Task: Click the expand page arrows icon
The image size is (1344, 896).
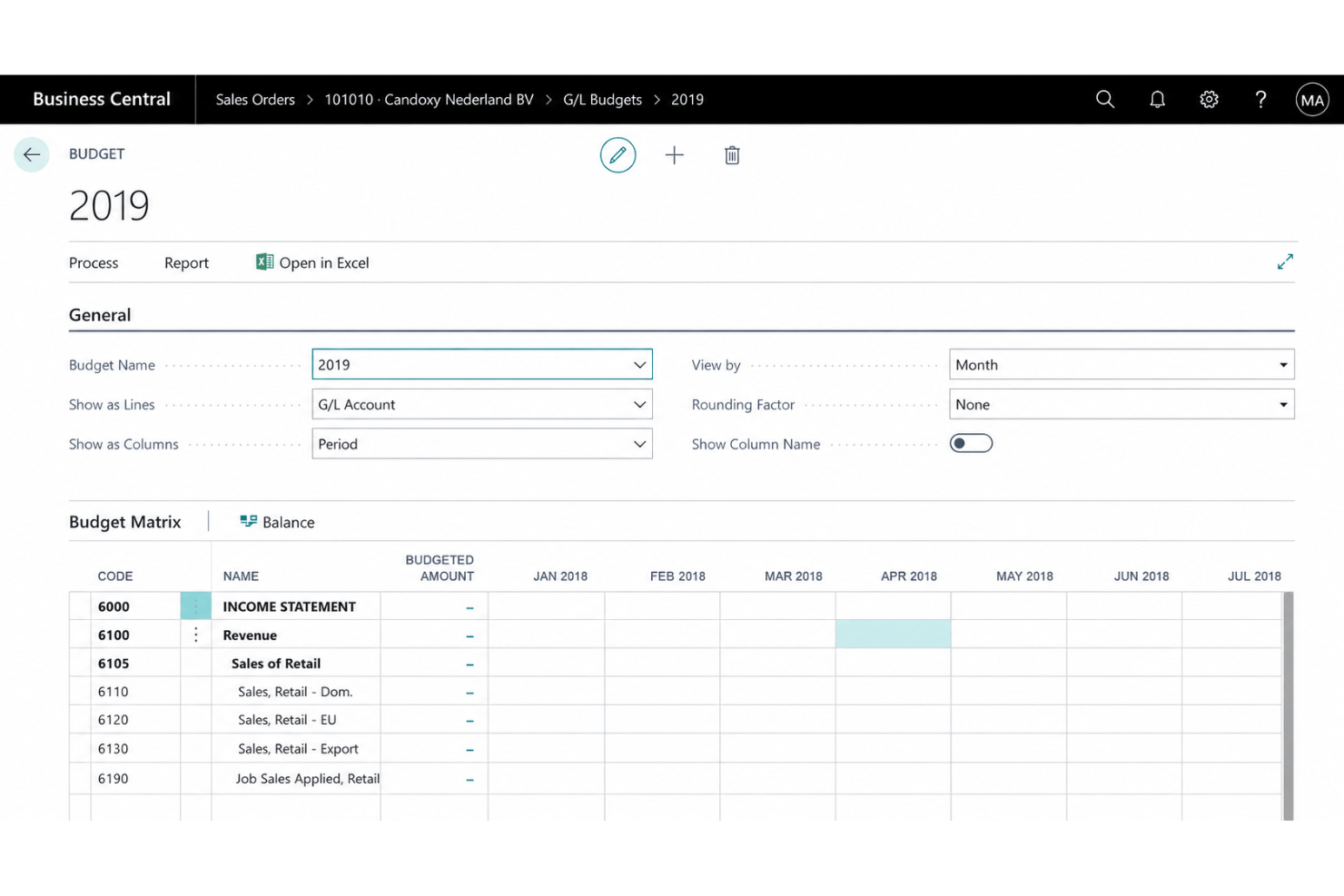Action: [1285, 261]
